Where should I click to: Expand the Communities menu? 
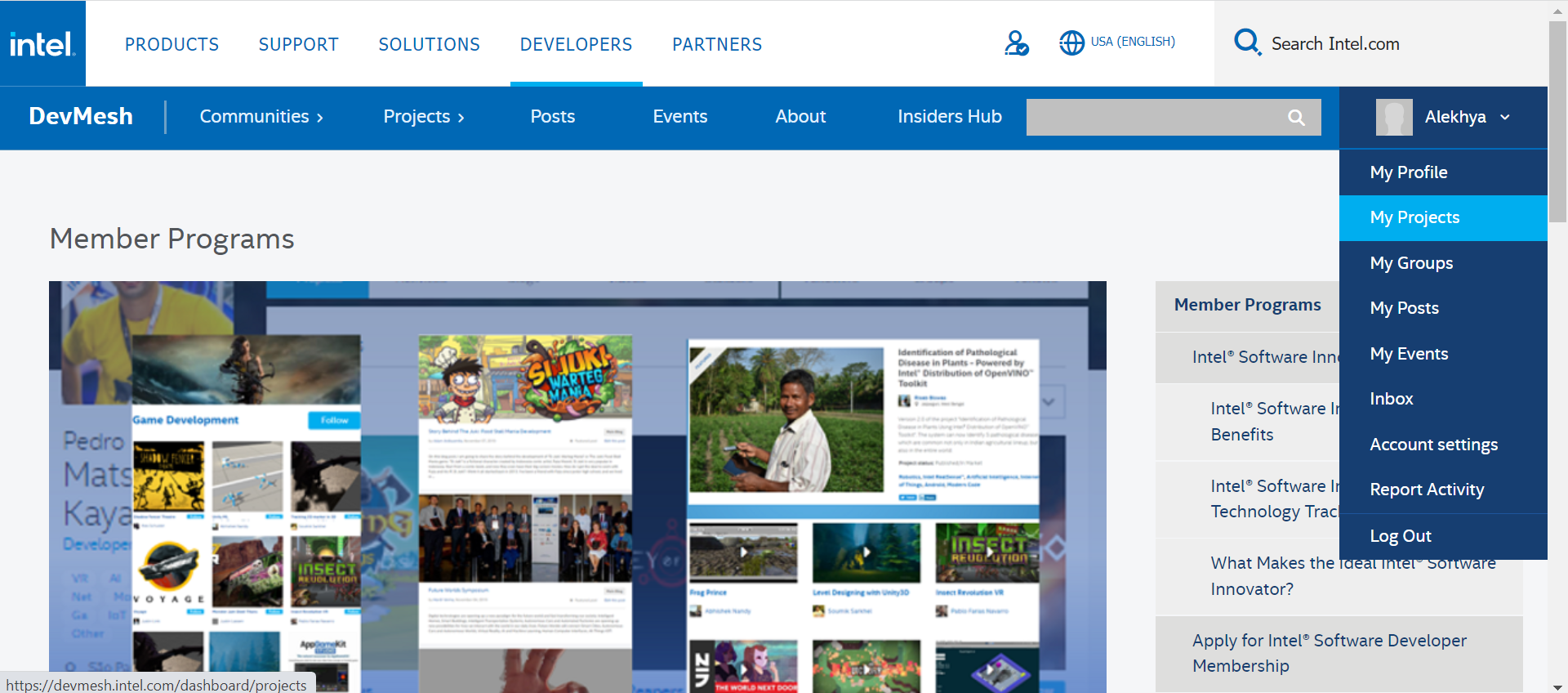[x=261, y=117]
